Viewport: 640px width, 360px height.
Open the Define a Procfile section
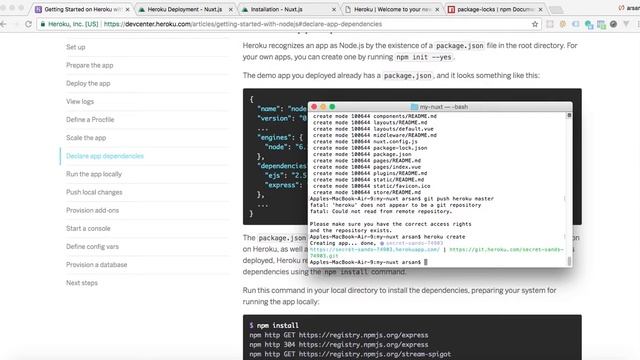point(90,120)
